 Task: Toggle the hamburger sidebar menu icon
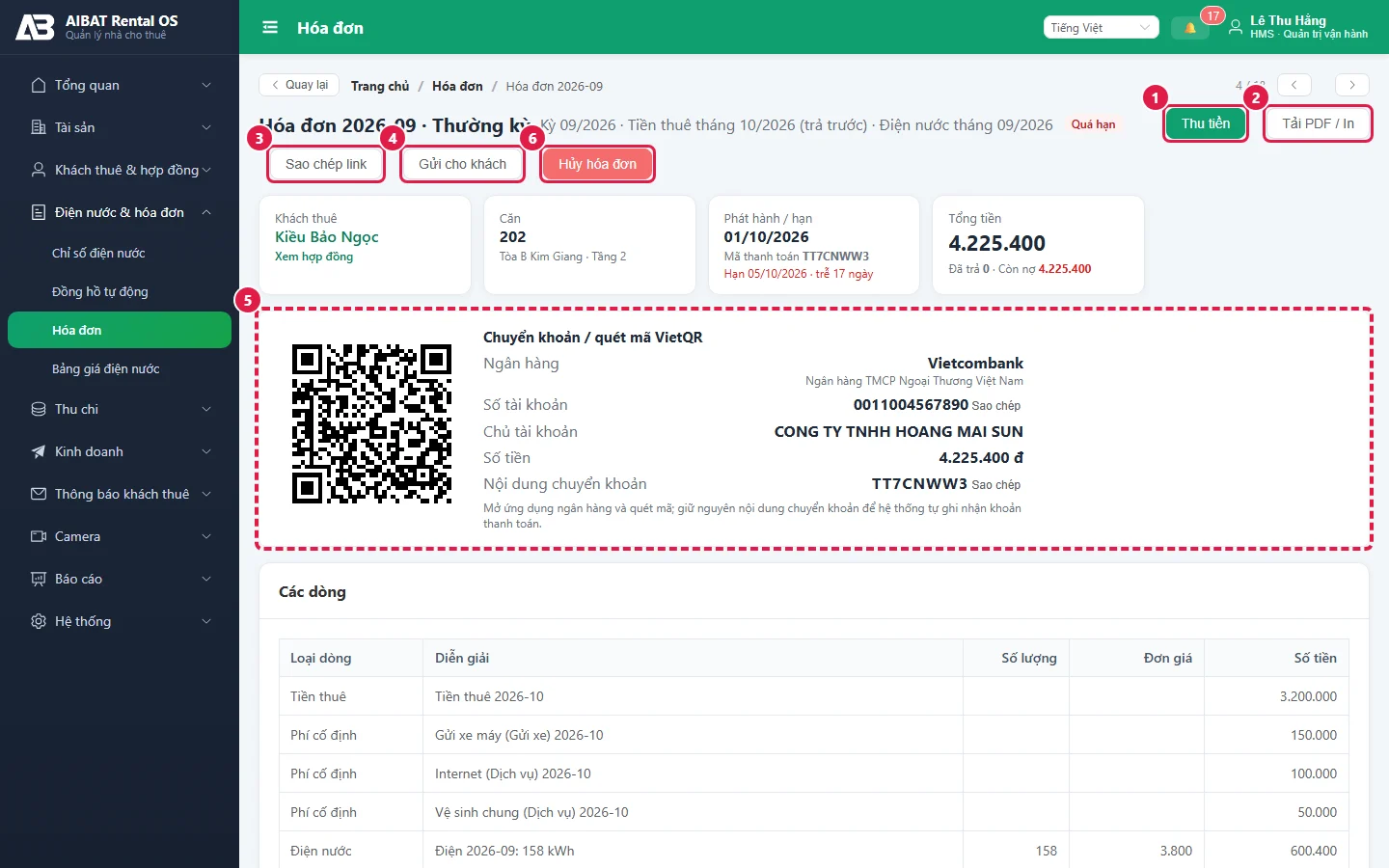point(270,28)
